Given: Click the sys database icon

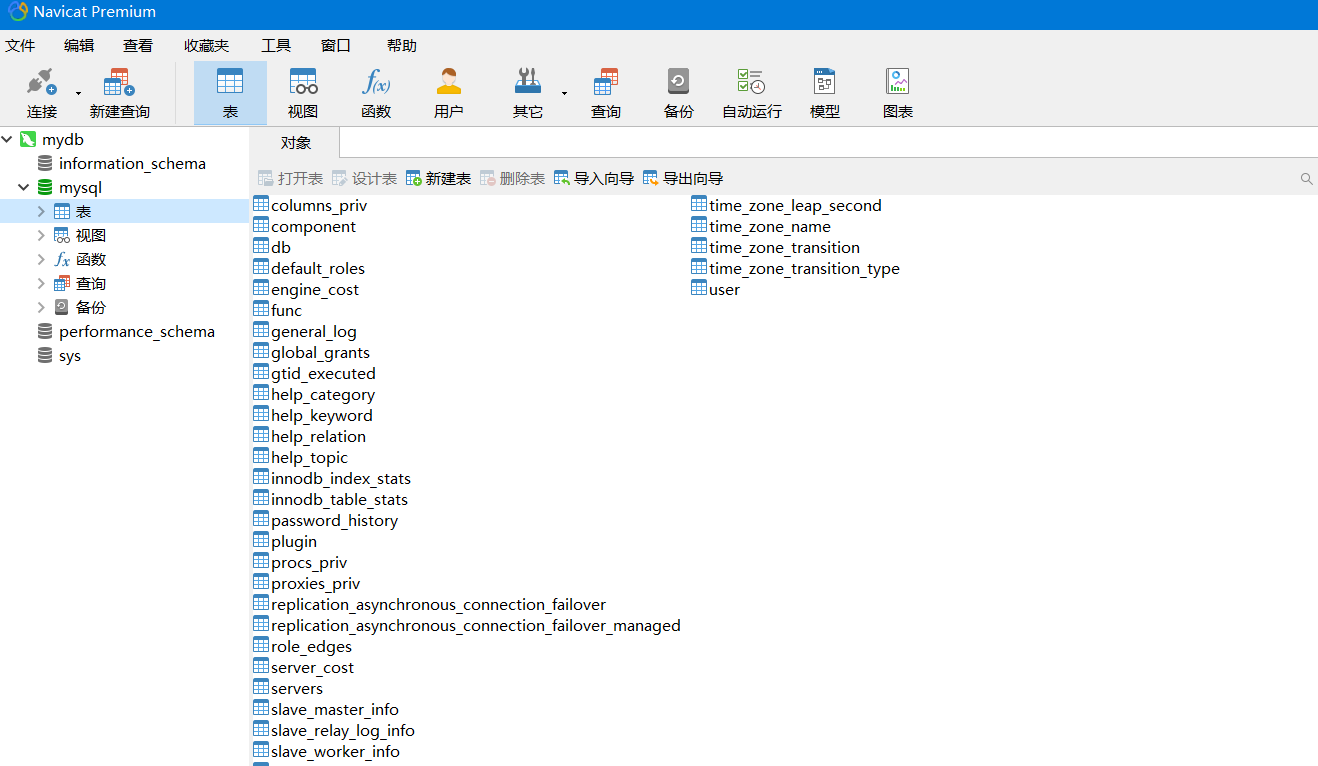Looking at the screenshot, I should 45,355.
